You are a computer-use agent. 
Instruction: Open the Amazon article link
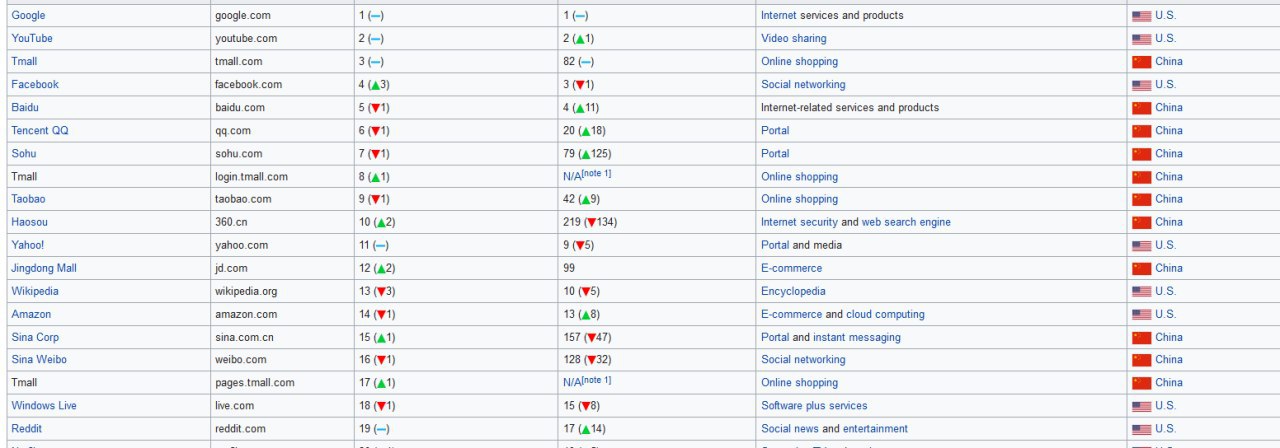coord(31,315)
